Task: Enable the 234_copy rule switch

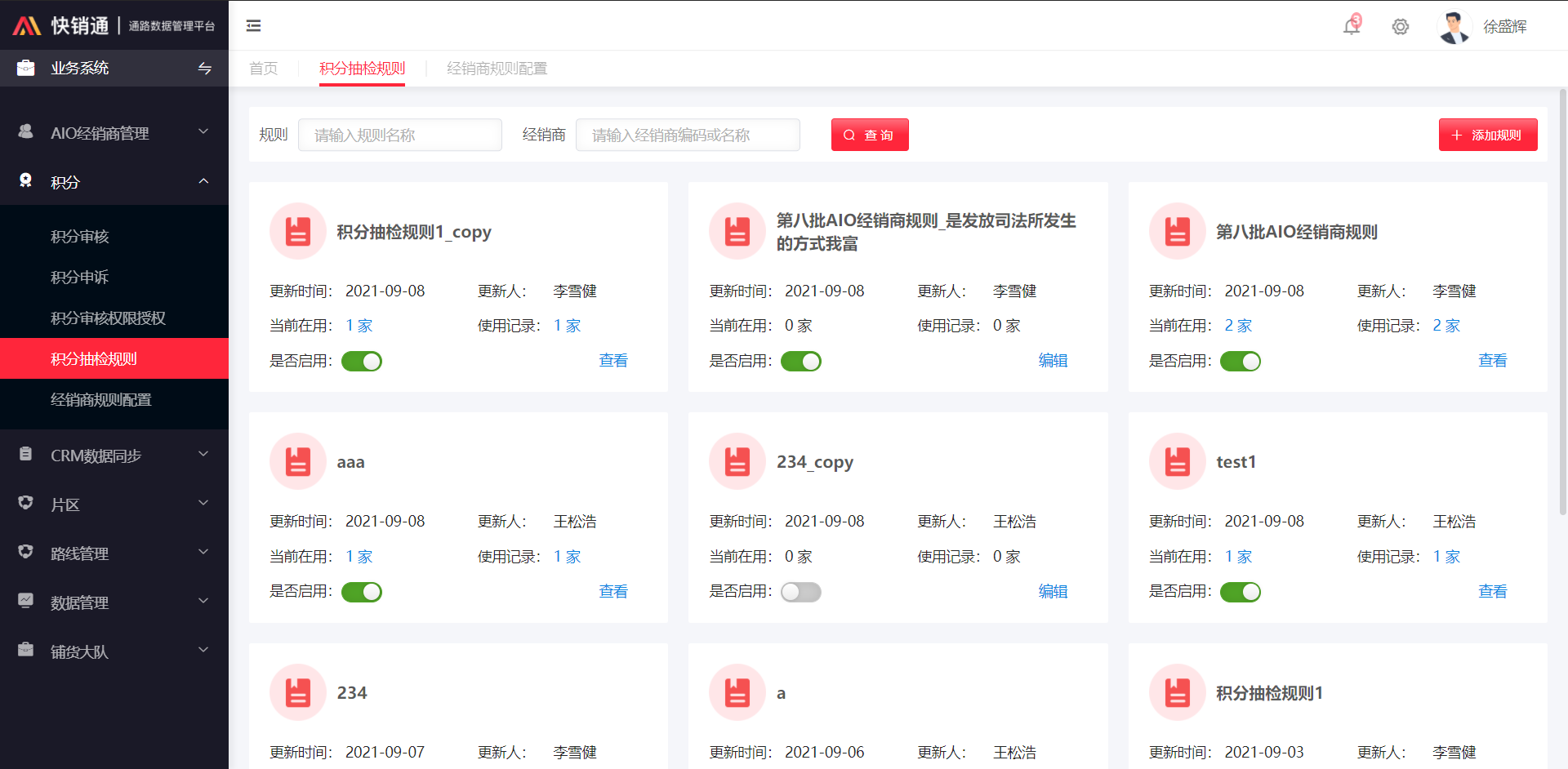Action: (801, 592)
